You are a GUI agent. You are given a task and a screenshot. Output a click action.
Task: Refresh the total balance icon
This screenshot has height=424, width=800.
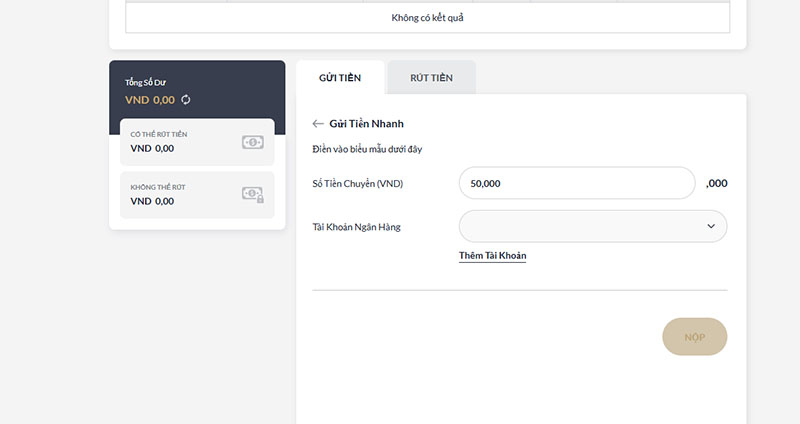tap(186, 99)
